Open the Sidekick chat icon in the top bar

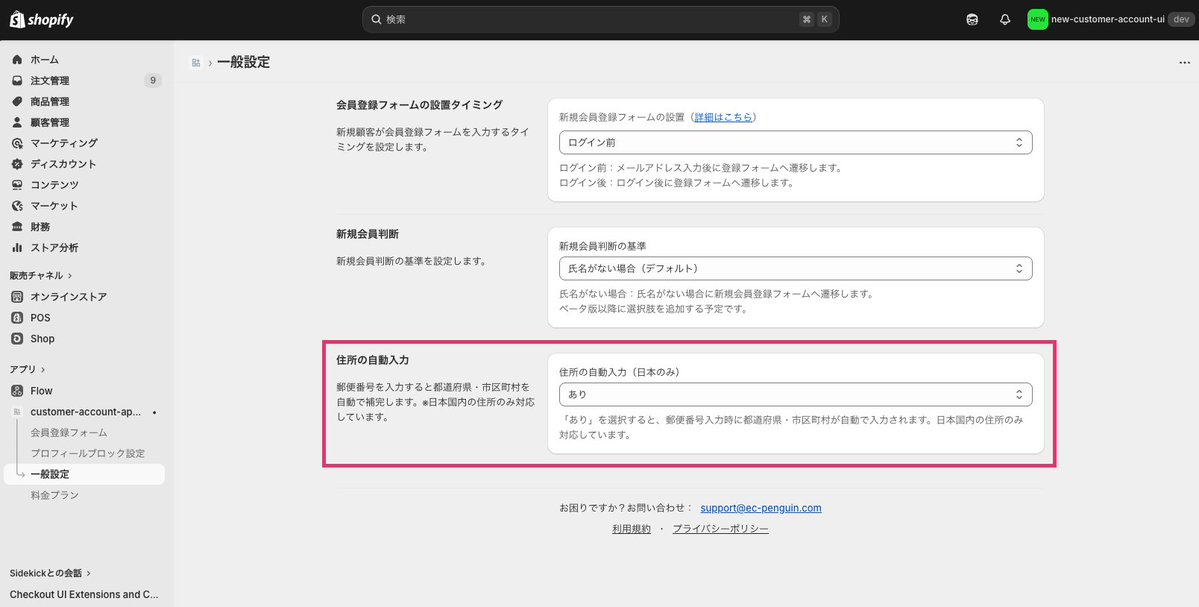pos(971,18)
